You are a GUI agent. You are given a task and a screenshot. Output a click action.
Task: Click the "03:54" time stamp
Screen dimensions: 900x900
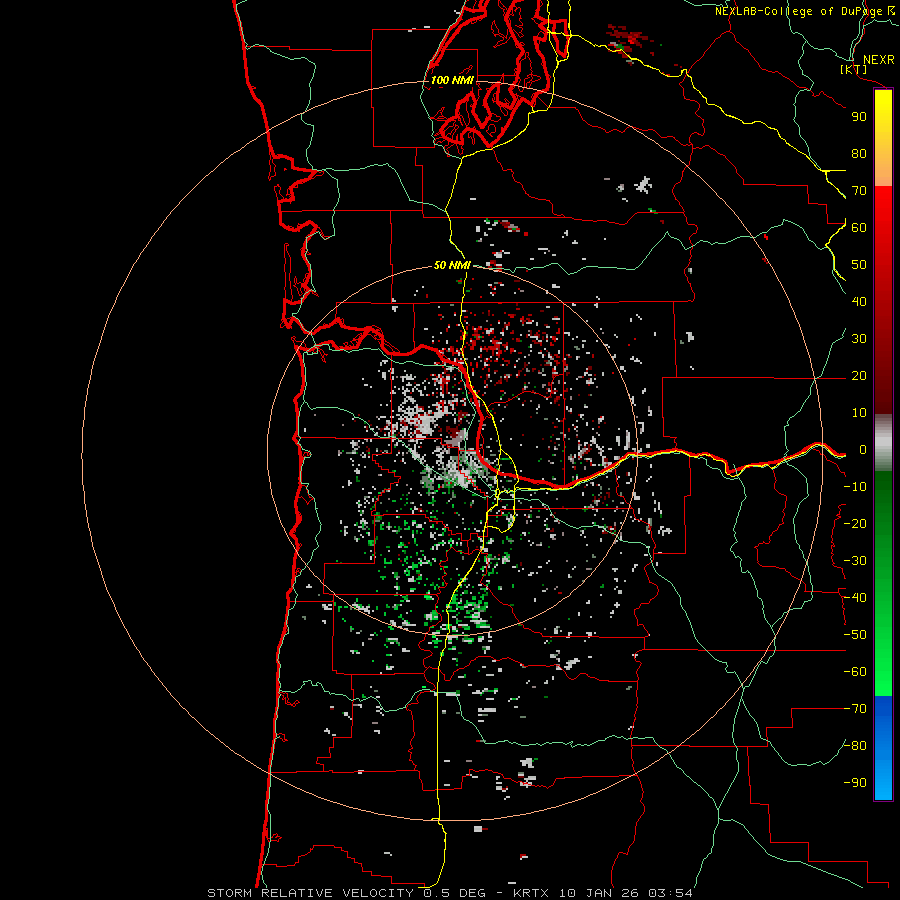(670, 893)
